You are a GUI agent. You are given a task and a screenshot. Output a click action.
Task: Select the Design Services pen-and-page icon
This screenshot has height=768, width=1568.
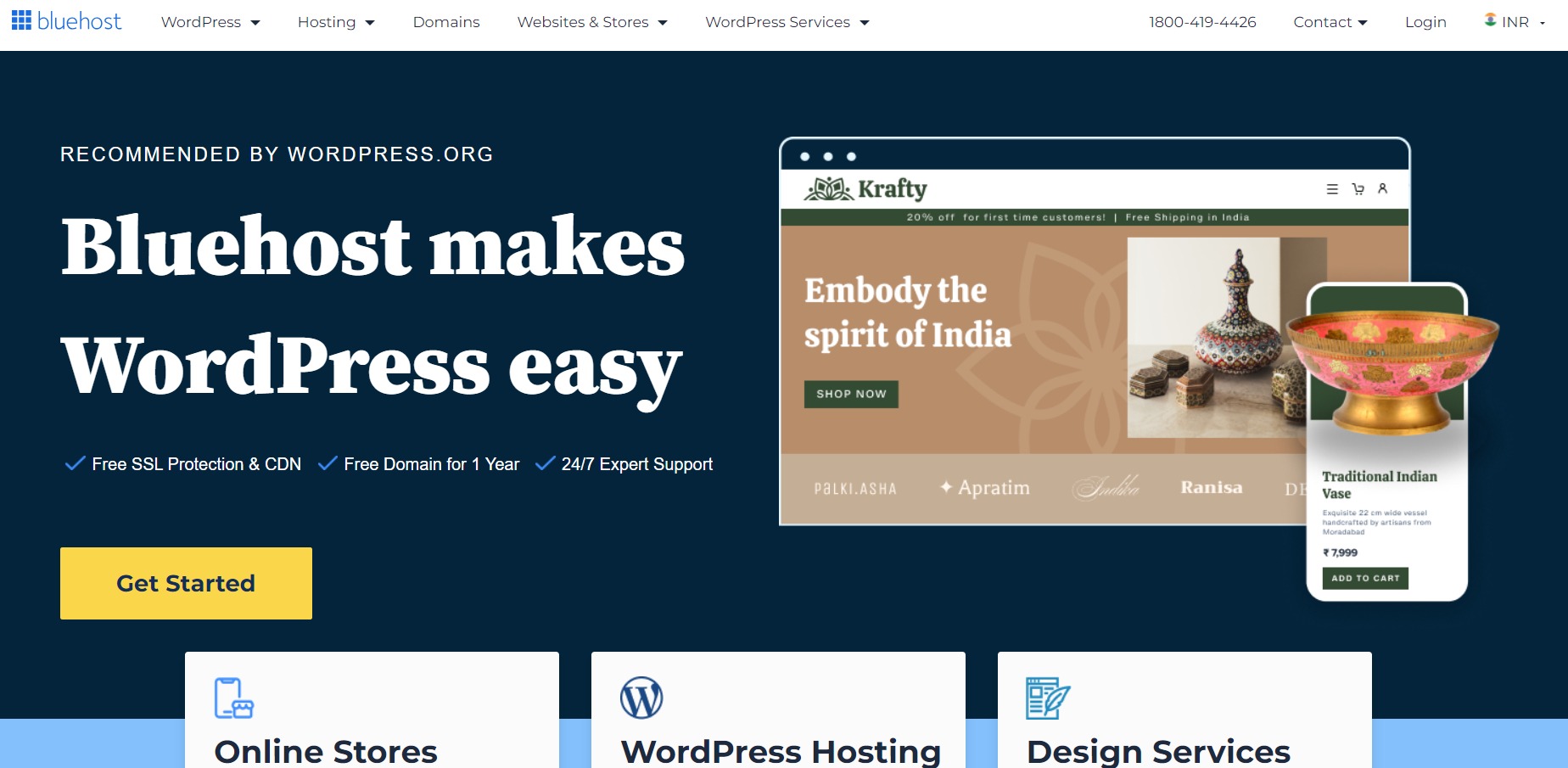click(x=1048, y=698)
